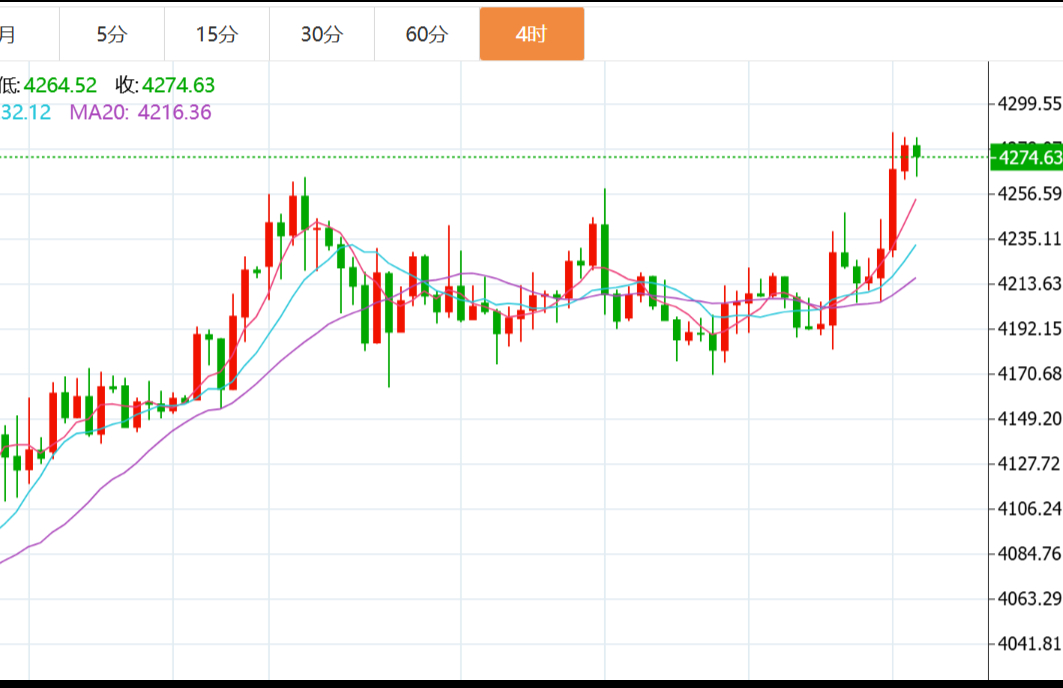
Task: Click the green current price tag on axis
Action: 1028,157
